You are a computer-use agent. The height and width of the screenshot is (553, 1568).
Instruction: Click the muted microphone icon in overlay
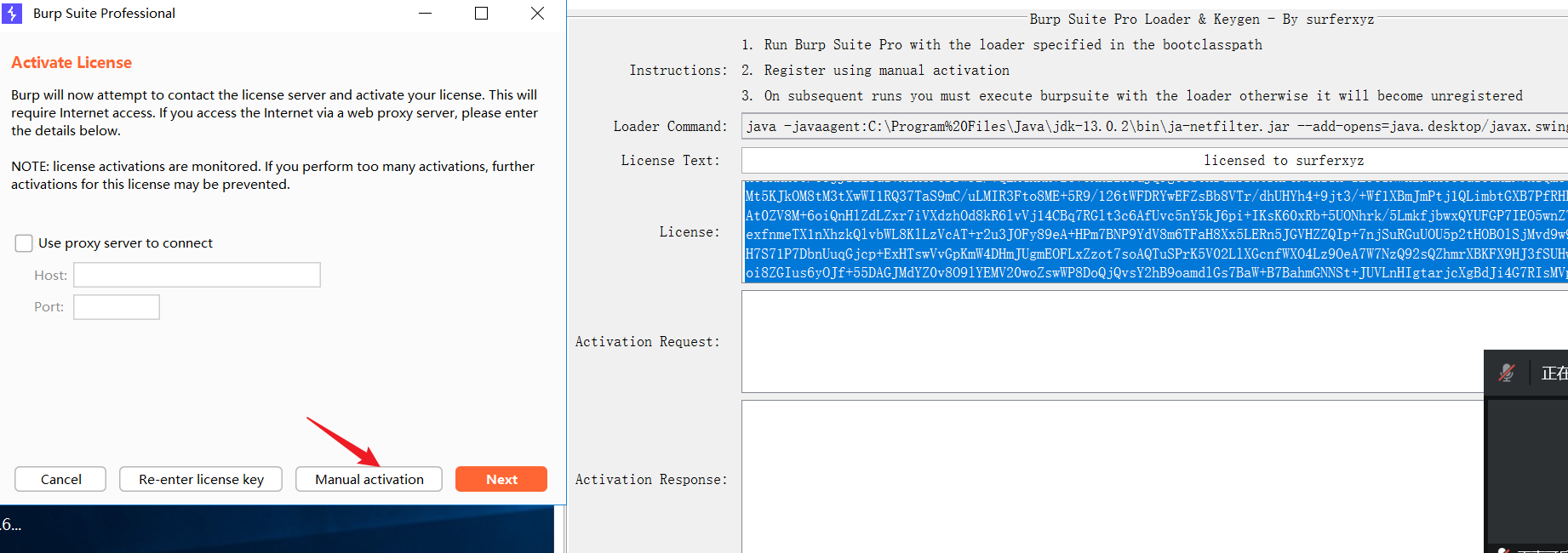[1507, 373]
